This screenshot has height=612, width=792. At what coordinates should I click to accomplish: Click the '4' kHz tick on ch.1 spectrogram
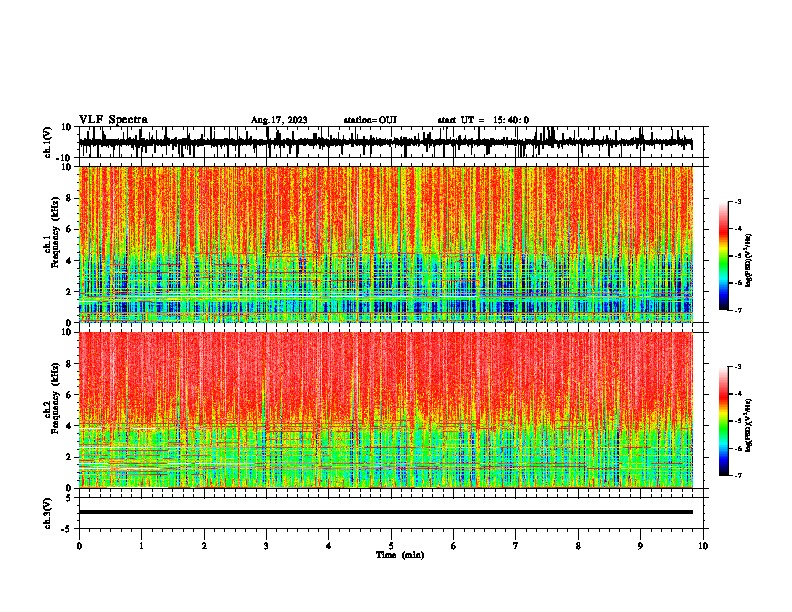70,261
